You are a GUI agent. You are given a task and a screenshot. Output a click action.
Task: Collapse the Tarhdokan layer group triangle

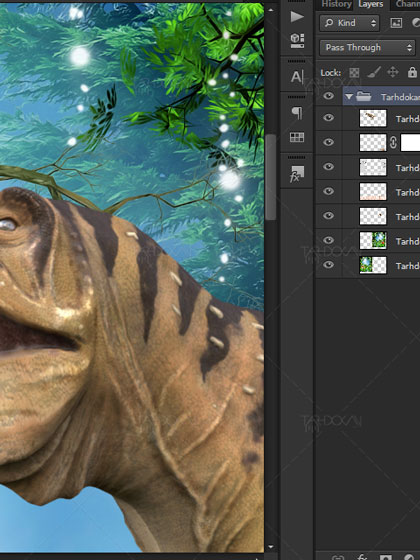point(349,96)
